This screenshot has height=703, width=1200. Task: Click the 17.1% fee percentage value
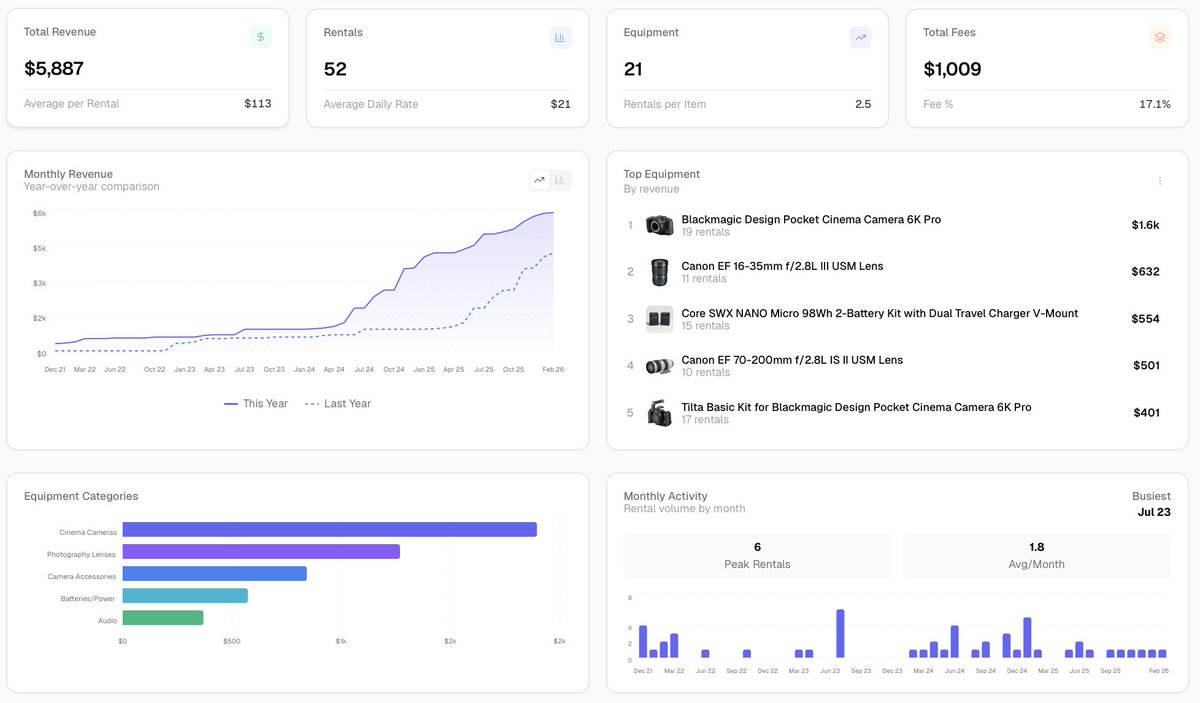point(1155,104)
